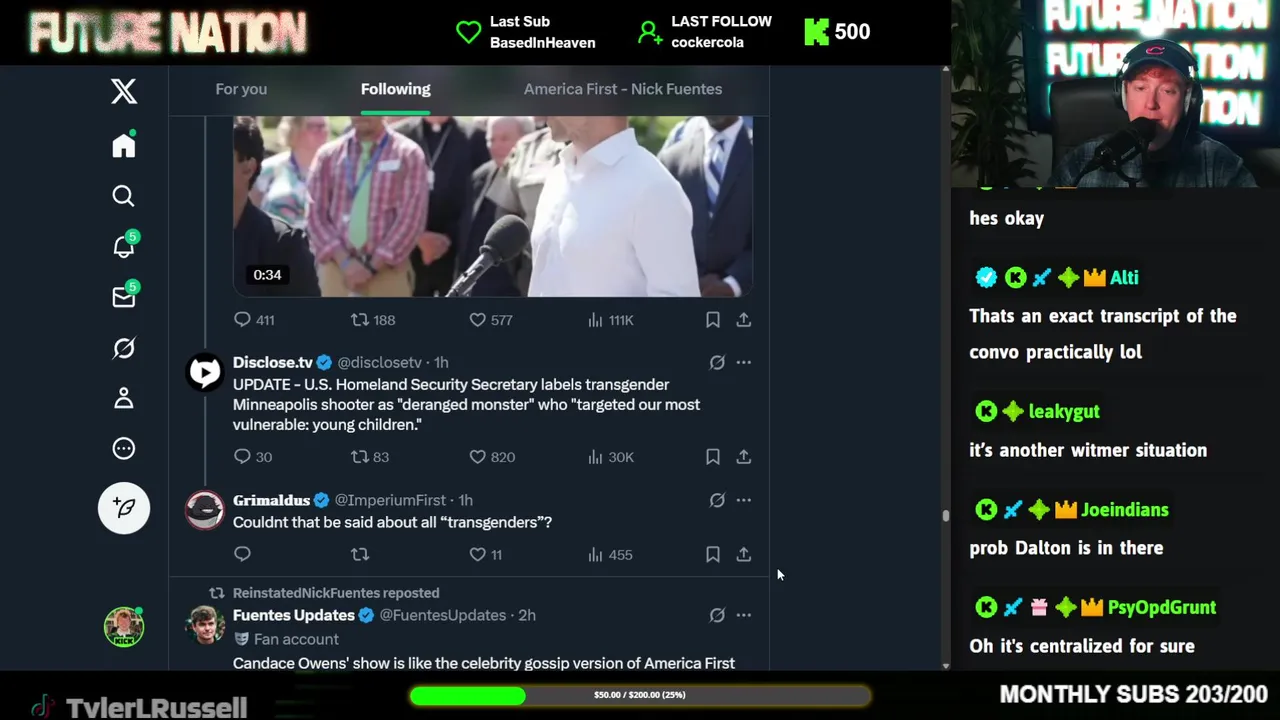Reply to the Grimaldus post
Screen dimensions: 1280x720
click(x=242, y=554)
